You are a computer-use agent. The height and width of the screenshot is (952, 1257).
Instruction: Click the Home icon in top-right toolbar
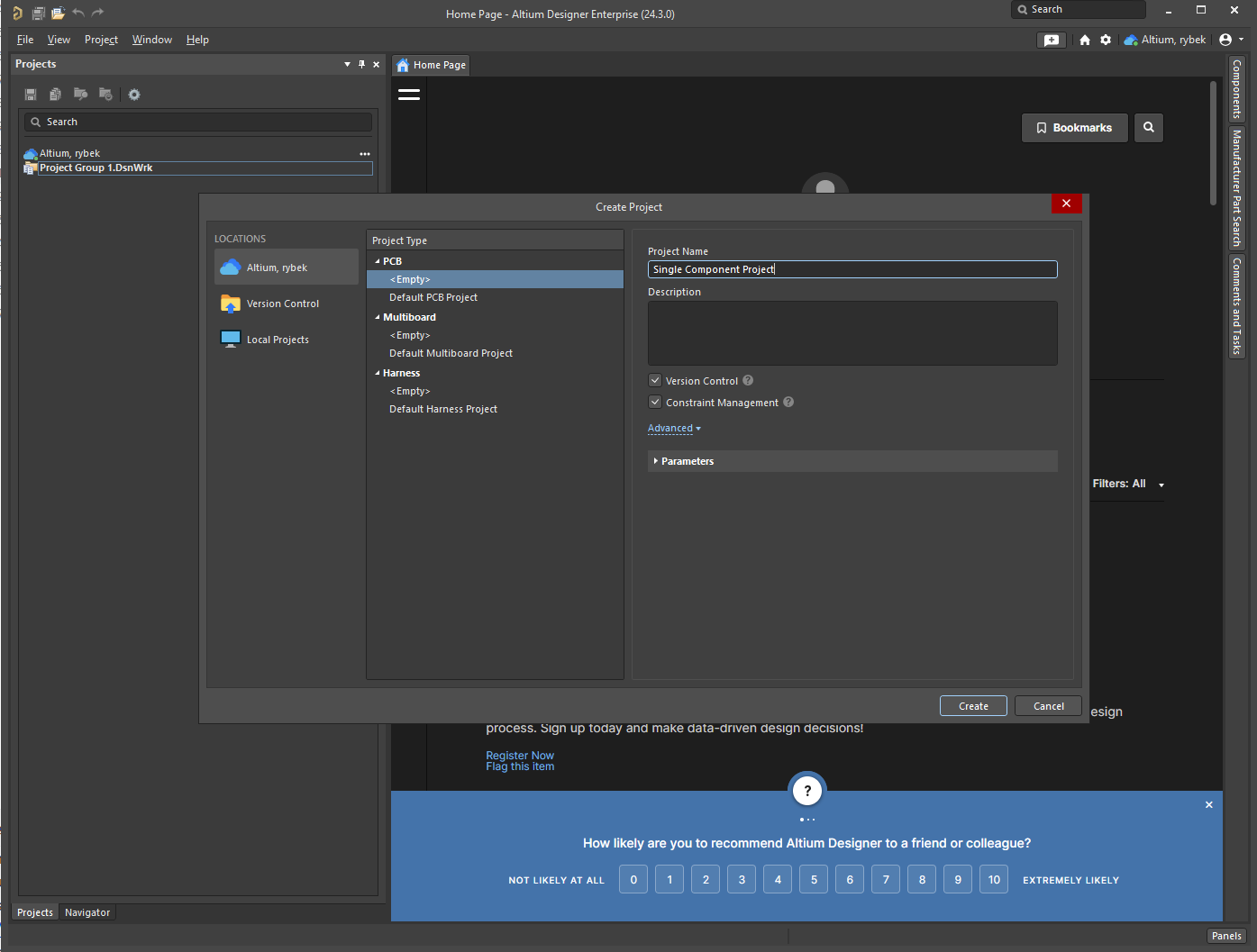point(1085,40)
